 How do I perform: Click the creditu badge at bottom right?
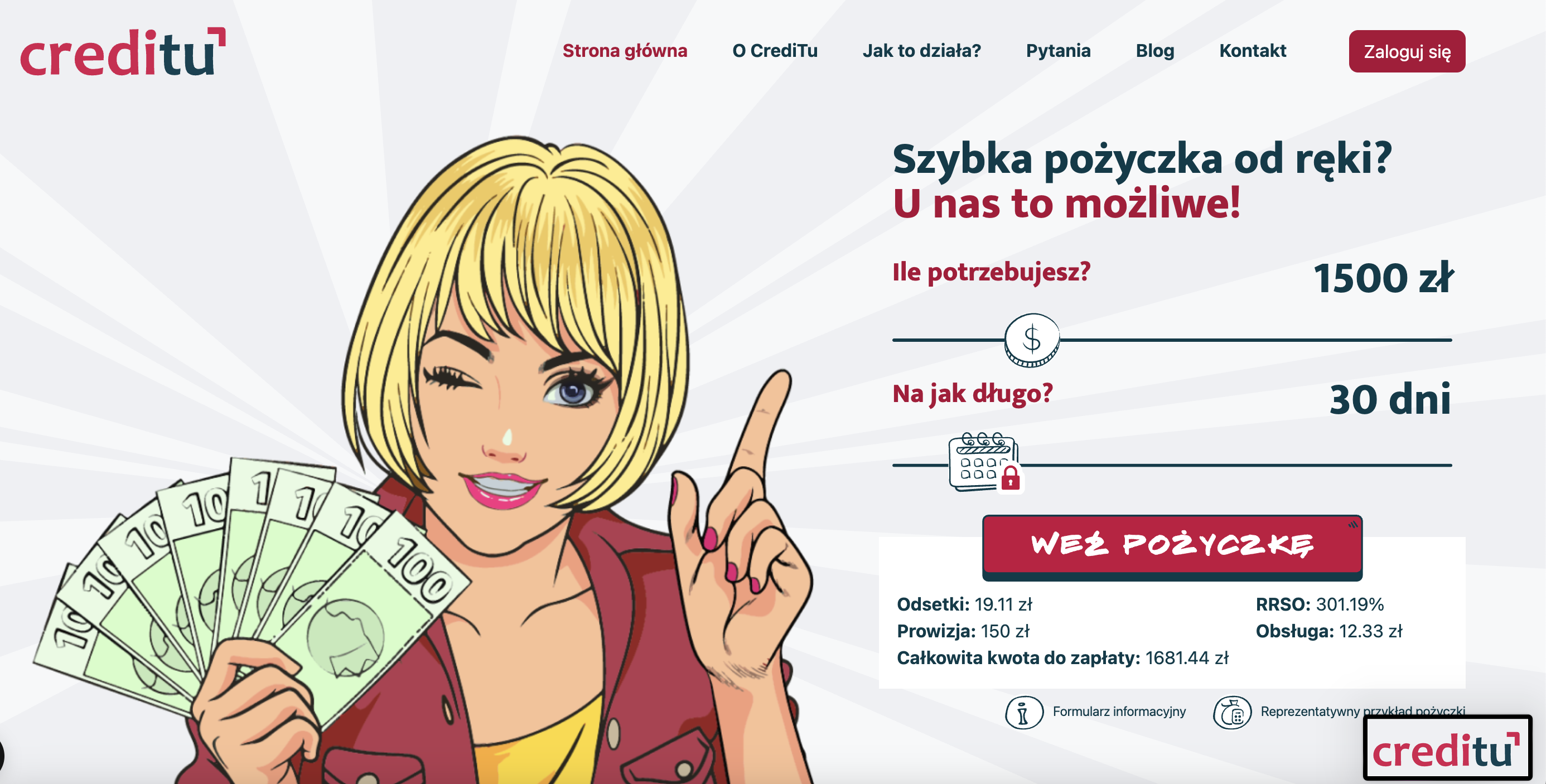point(1447,748)
